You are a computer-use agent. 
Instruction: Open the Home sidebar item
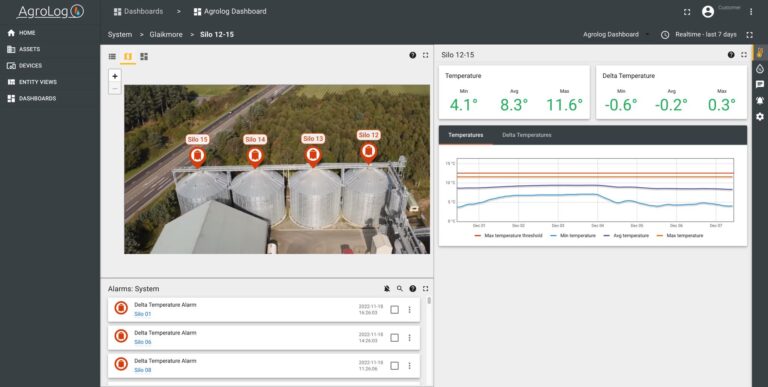(22, 33)
